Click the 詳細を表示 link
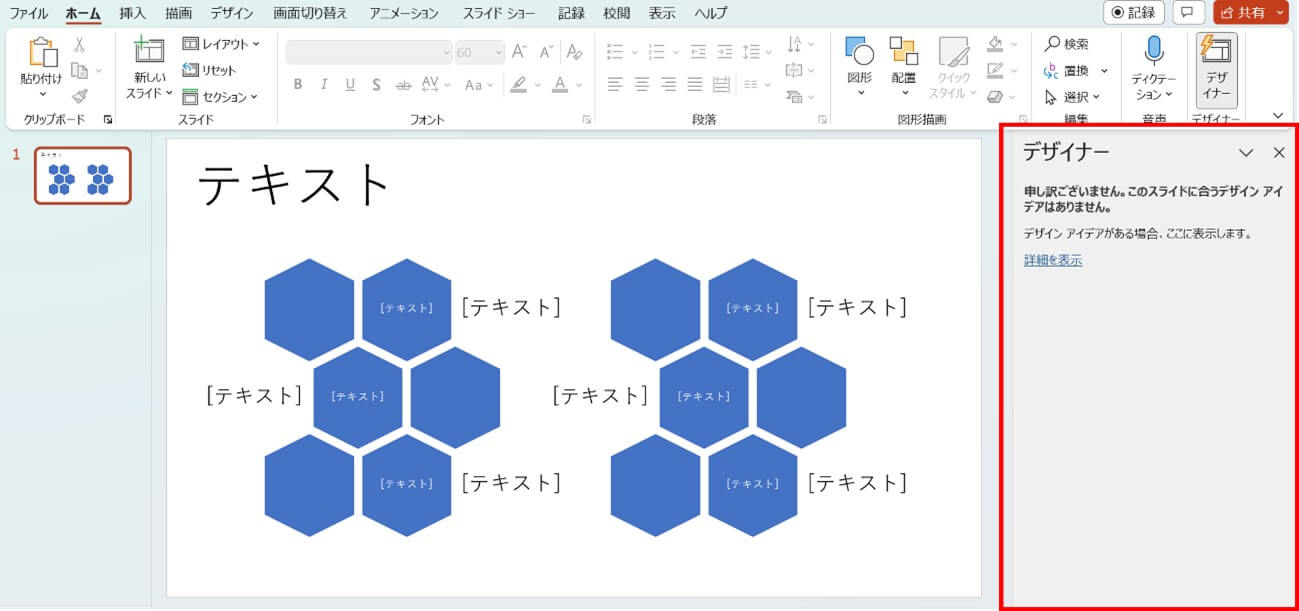 tap(1053, 260)
